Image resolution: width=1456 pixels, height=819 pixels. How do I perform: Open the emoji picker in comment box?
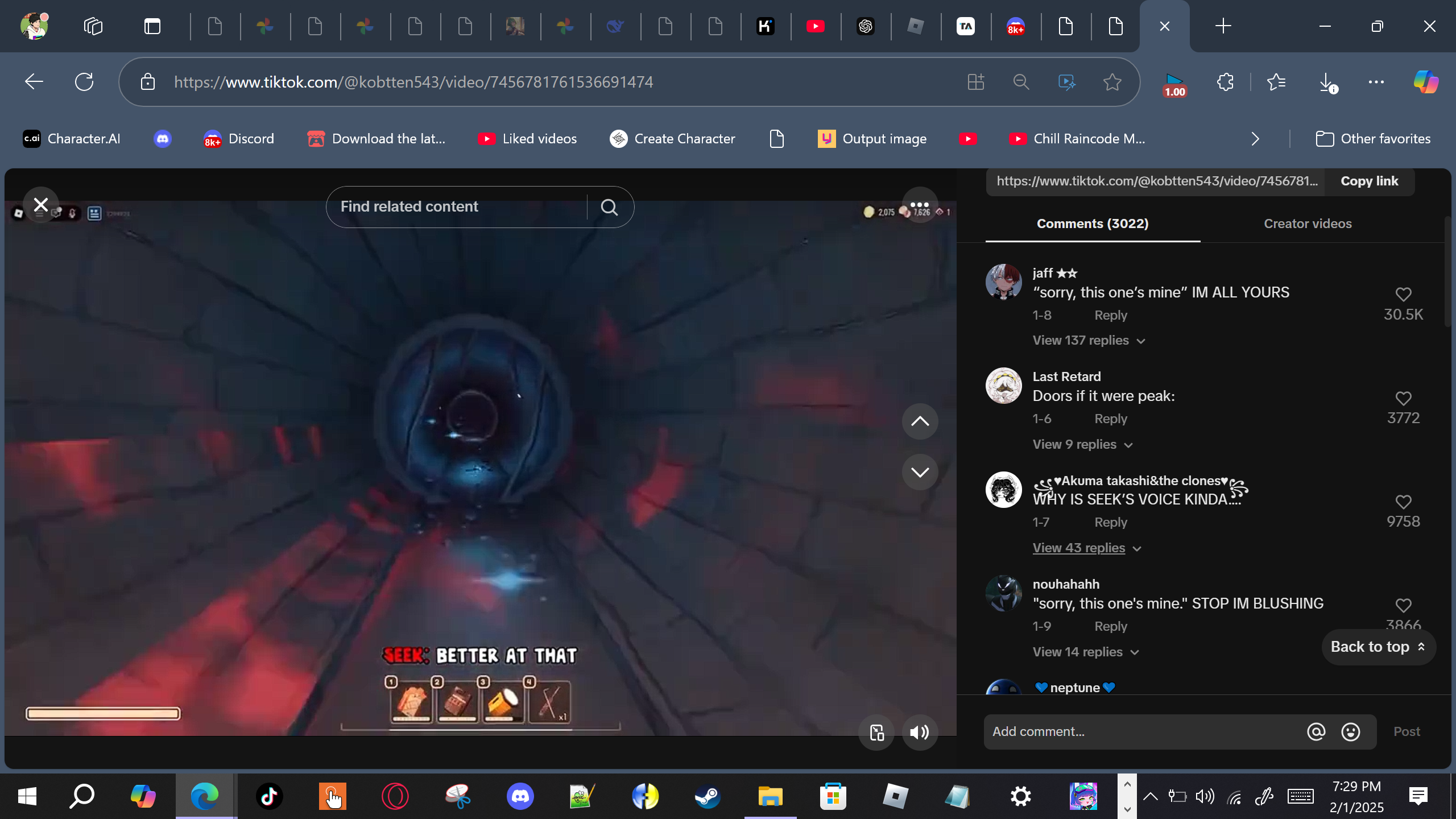1350,731
